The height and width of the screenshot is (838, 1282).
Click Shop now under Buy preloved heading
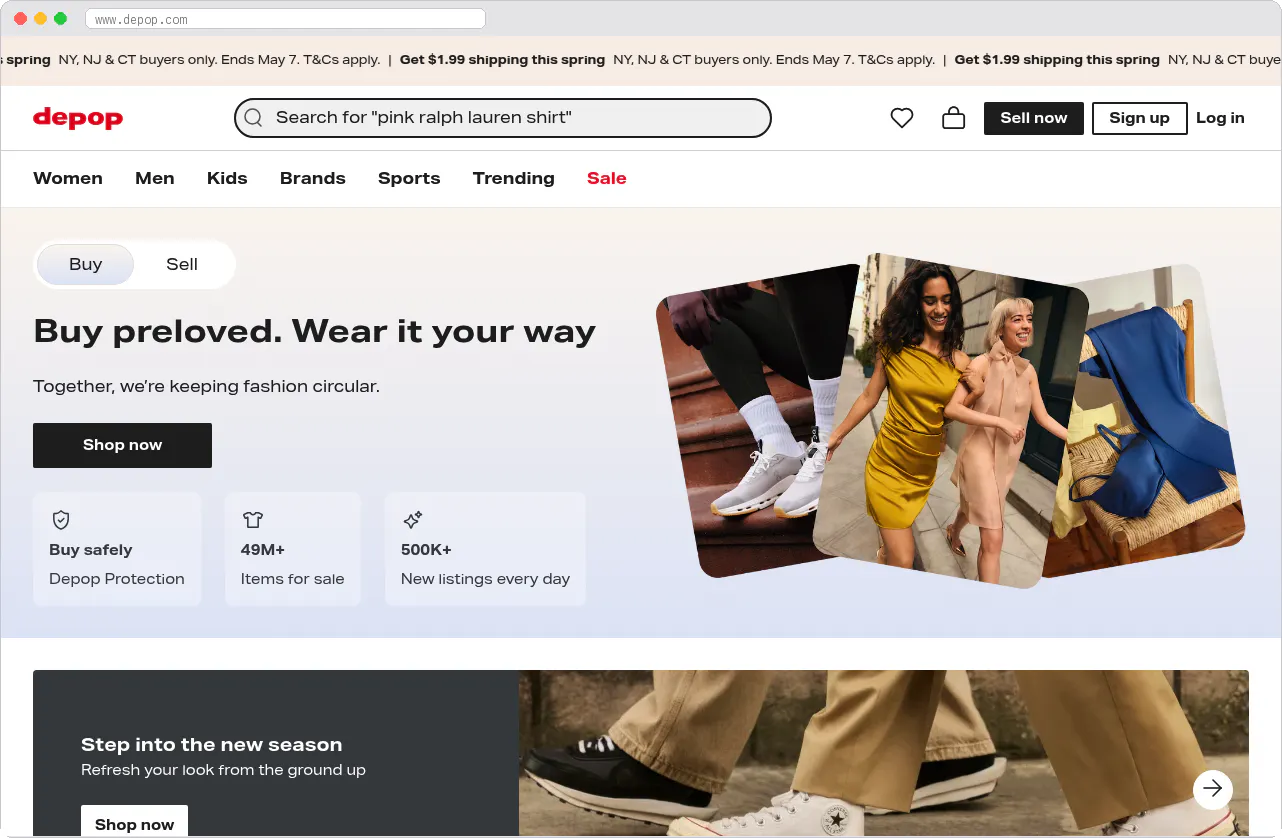pyautogui.click(x=122, y=445)
